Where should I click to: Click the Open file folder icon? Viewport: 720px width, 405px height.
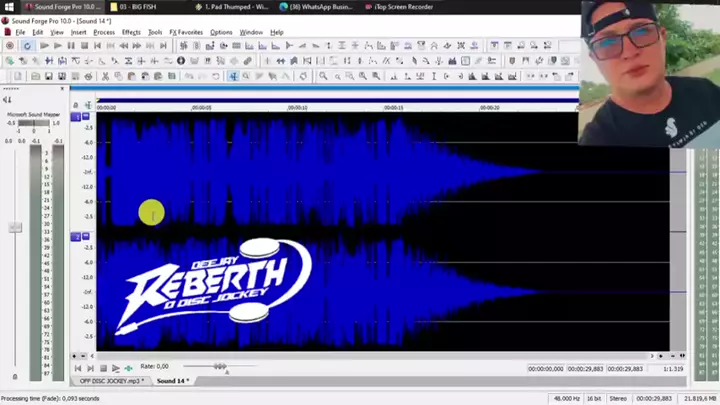(x=35, y=76)
